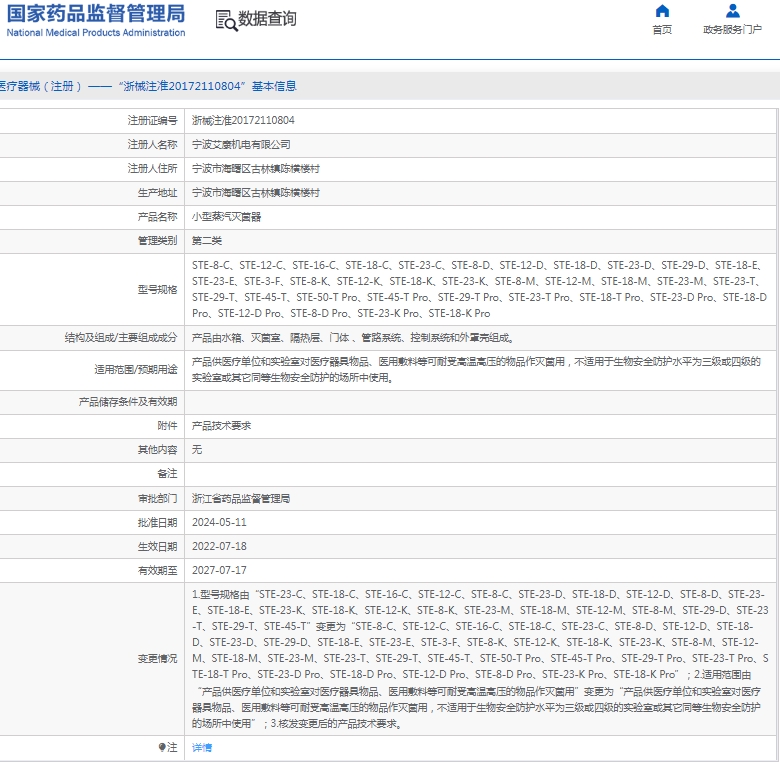780x764 pixels.
Task: Click the 生产地址 address value
Action: coord(256,192)
